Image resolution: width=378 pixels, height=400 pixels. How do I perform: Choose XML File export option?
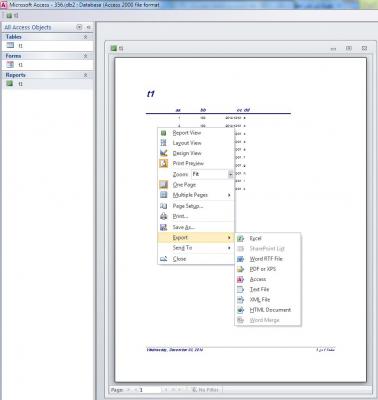[x=268, y=300]
